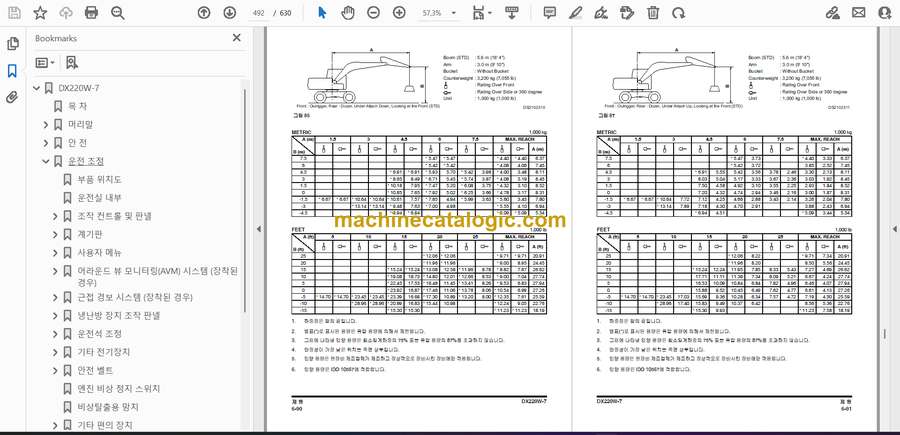This screenshot has width=900, height=435.
Task: Click the page number field showing 492
Action: pyautogui.click(x=258, y=13)
